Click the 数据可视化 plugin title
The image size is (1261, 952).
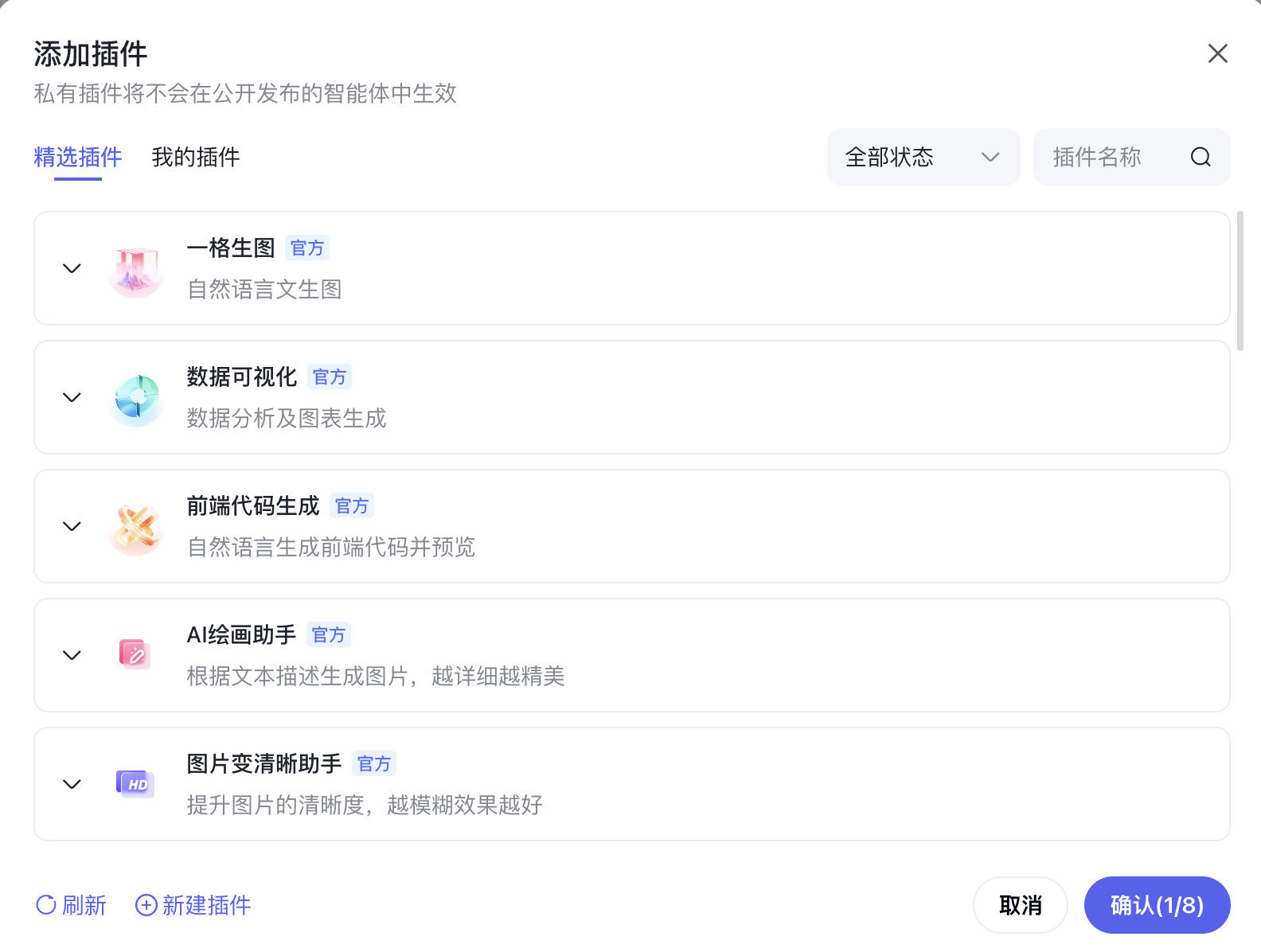tap(242, 377)
